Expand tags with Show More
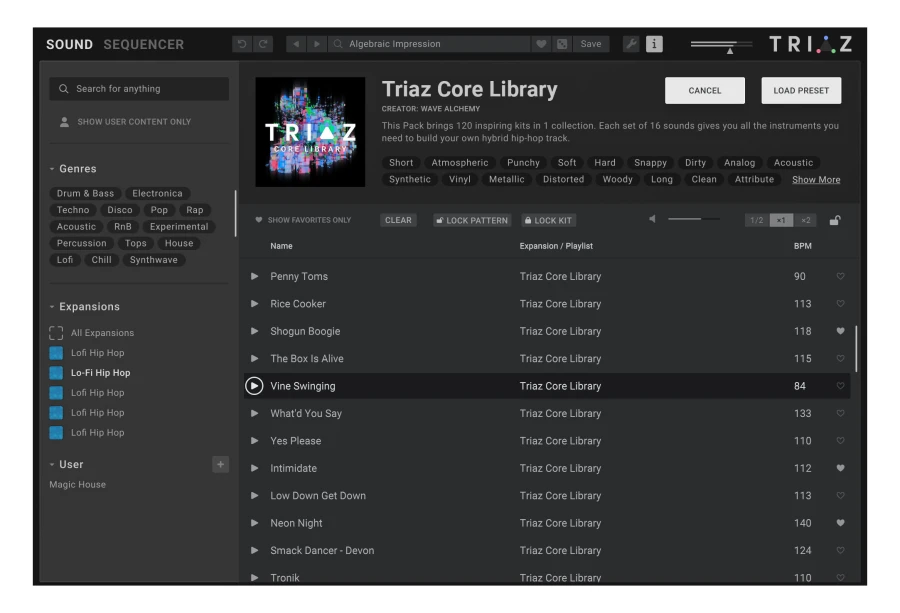 816,180
